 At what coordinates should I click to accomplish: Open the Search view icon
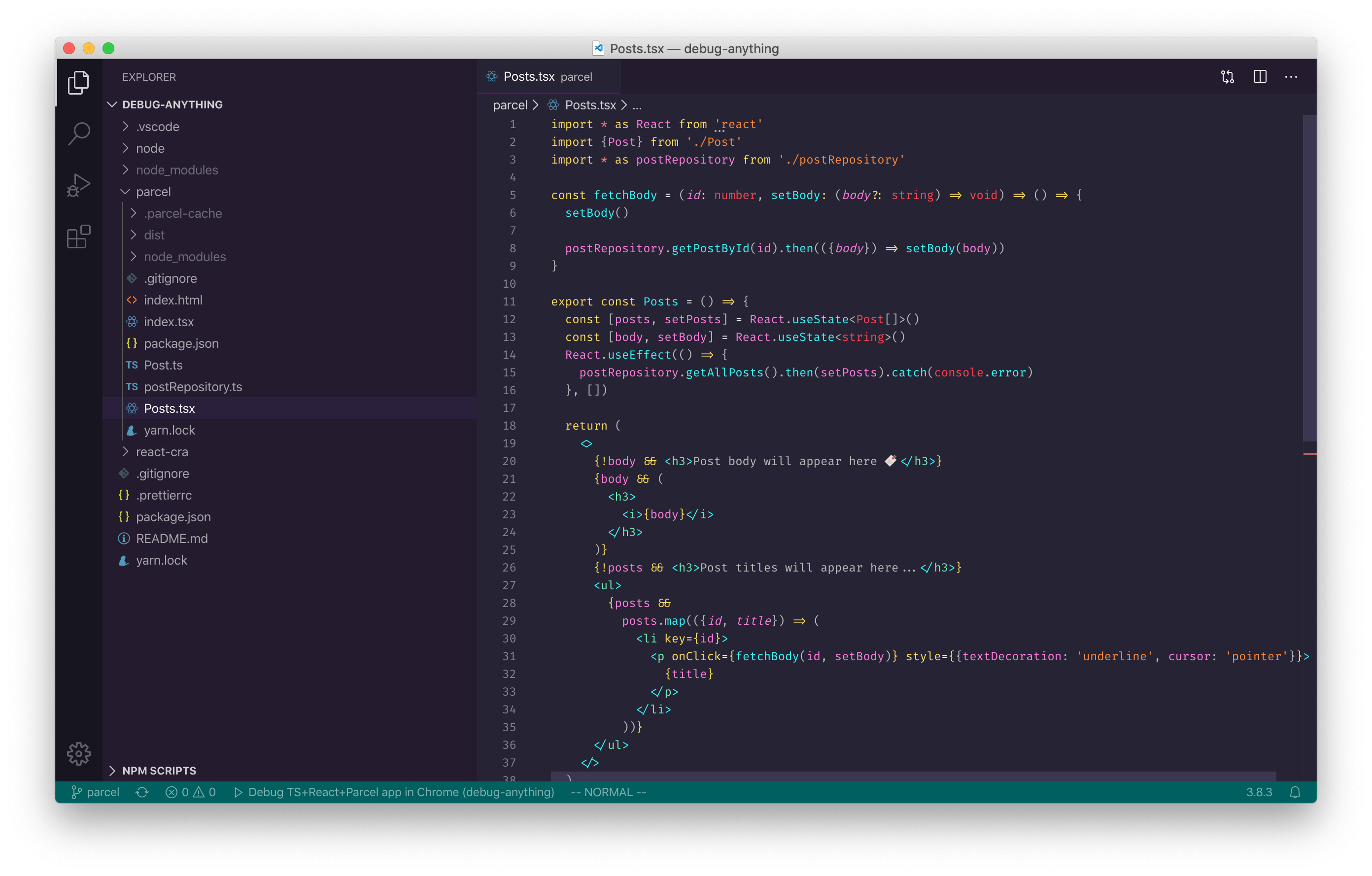click(79, 134)
